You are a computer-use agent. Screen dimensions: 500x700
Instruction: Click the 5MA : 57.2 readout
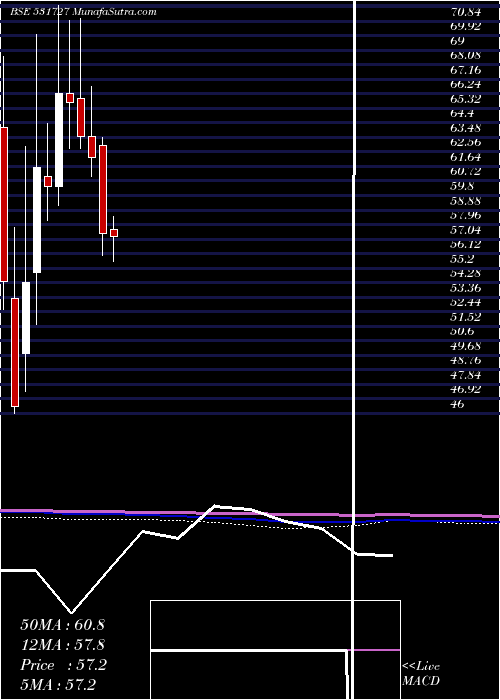click(58, 685)
